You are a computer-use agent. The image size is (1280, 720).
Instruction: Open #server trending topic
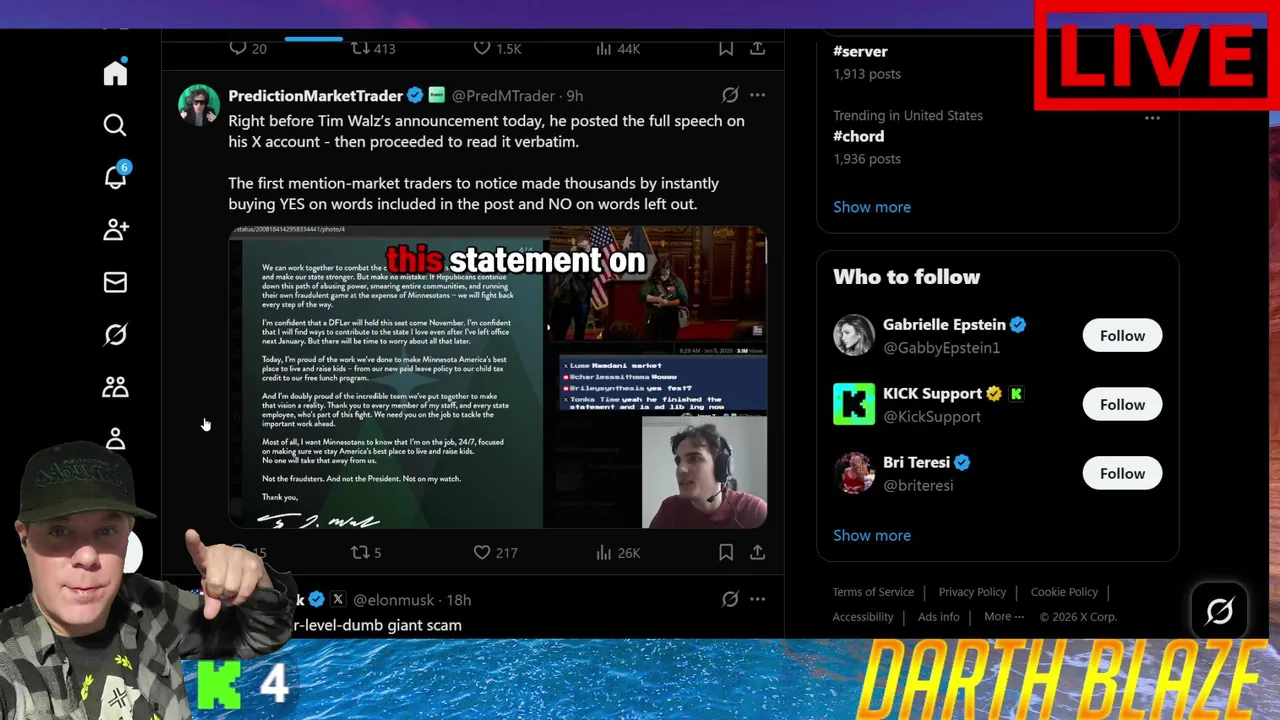(x=860, y=51)
